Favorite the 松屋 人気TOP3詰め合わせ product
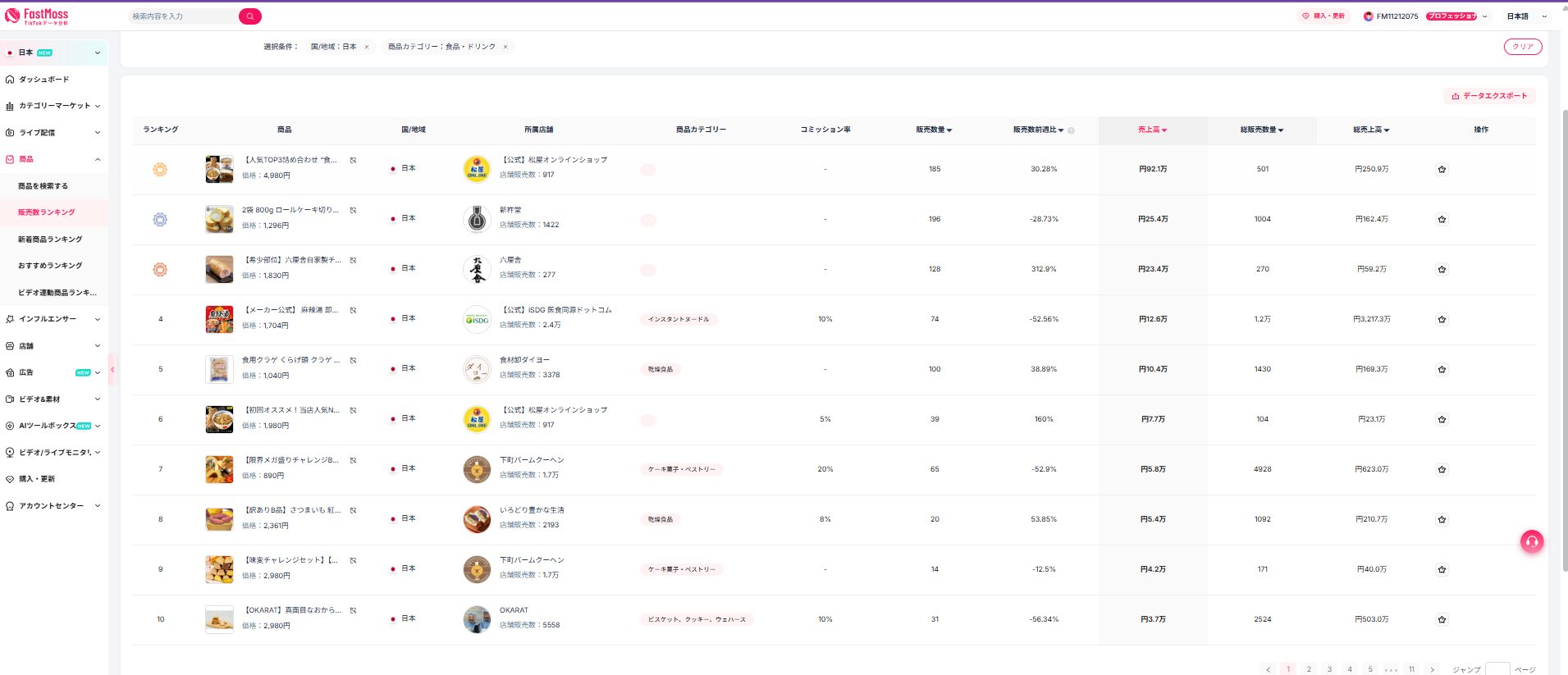Screen dimensions: 1568x675 pyautogui.click(x=1442, y=170)
